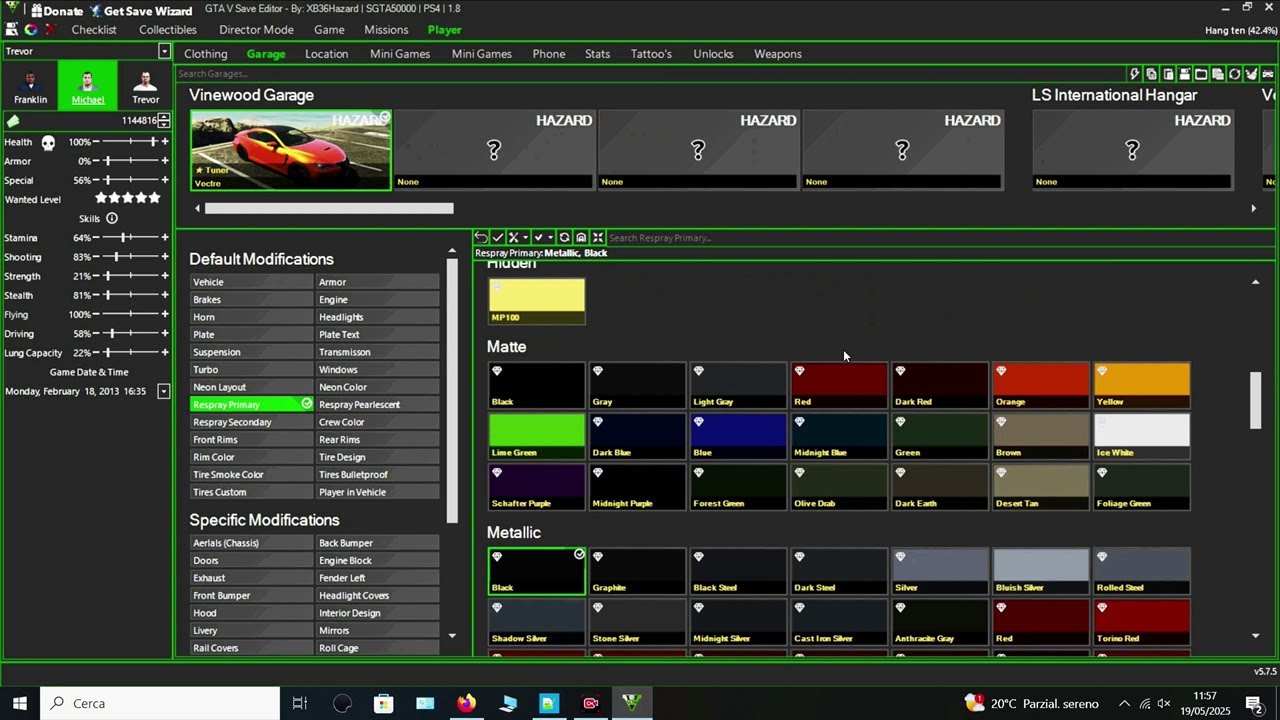The image size is (1280, 720).
Task: Click the garages left arrow
Action: click(197, 208)
